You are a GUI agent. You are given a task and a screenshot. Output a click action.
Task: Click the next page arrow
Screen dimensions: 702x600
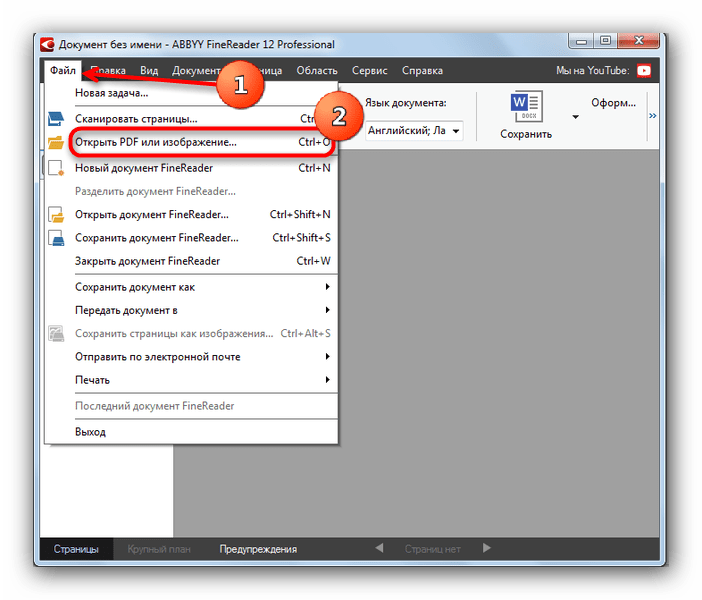tap(487, 548)
